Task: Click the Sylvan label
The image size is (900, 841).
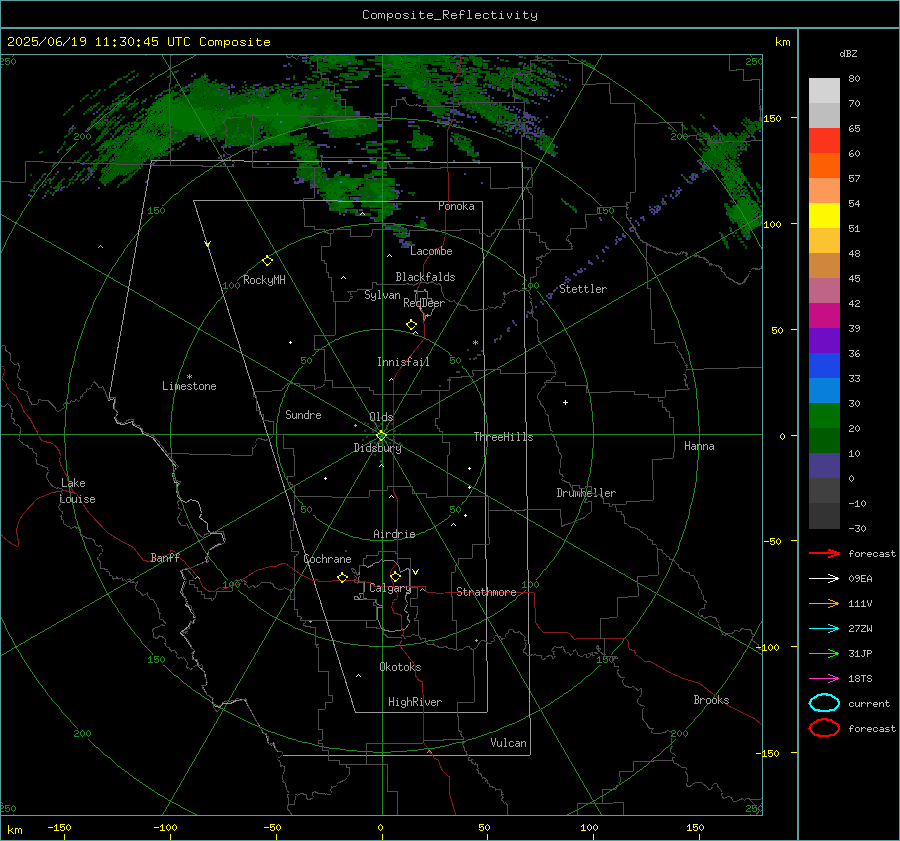Action: [x=382, y=295]
